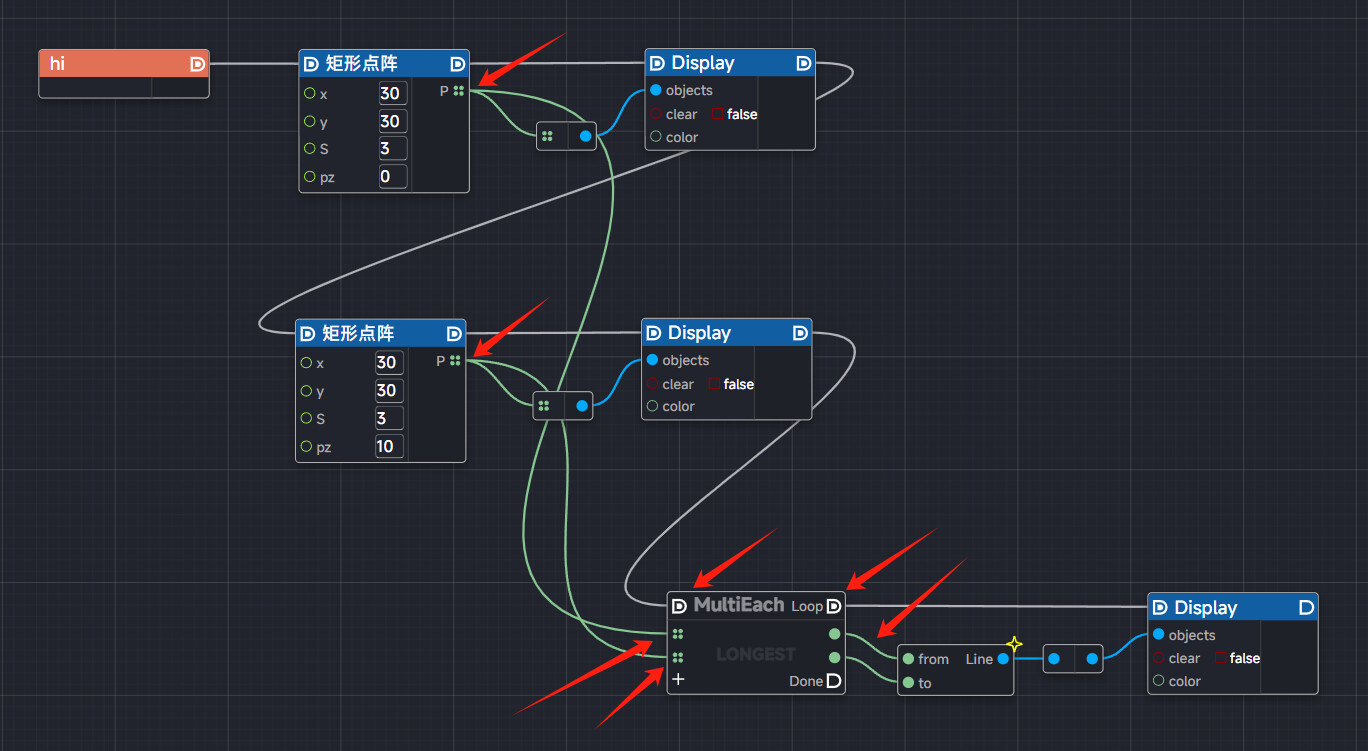Click the pz field showing 10
Image resolution: width=1368 pixels, height=751 pixels.
[389, 447]
